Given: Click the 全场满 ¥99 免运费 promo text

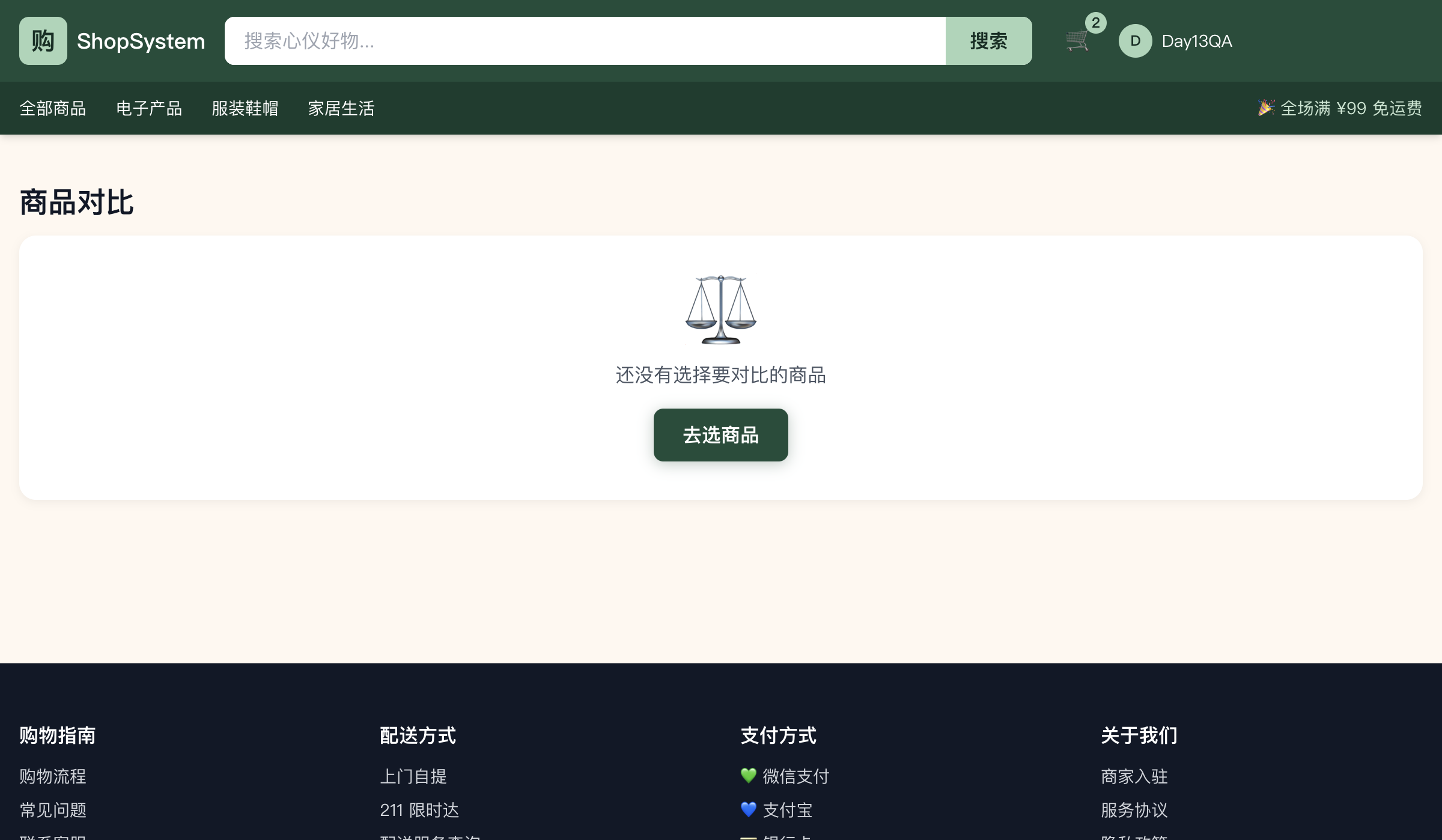Looking at the screenshot, I should (1351, 108).
